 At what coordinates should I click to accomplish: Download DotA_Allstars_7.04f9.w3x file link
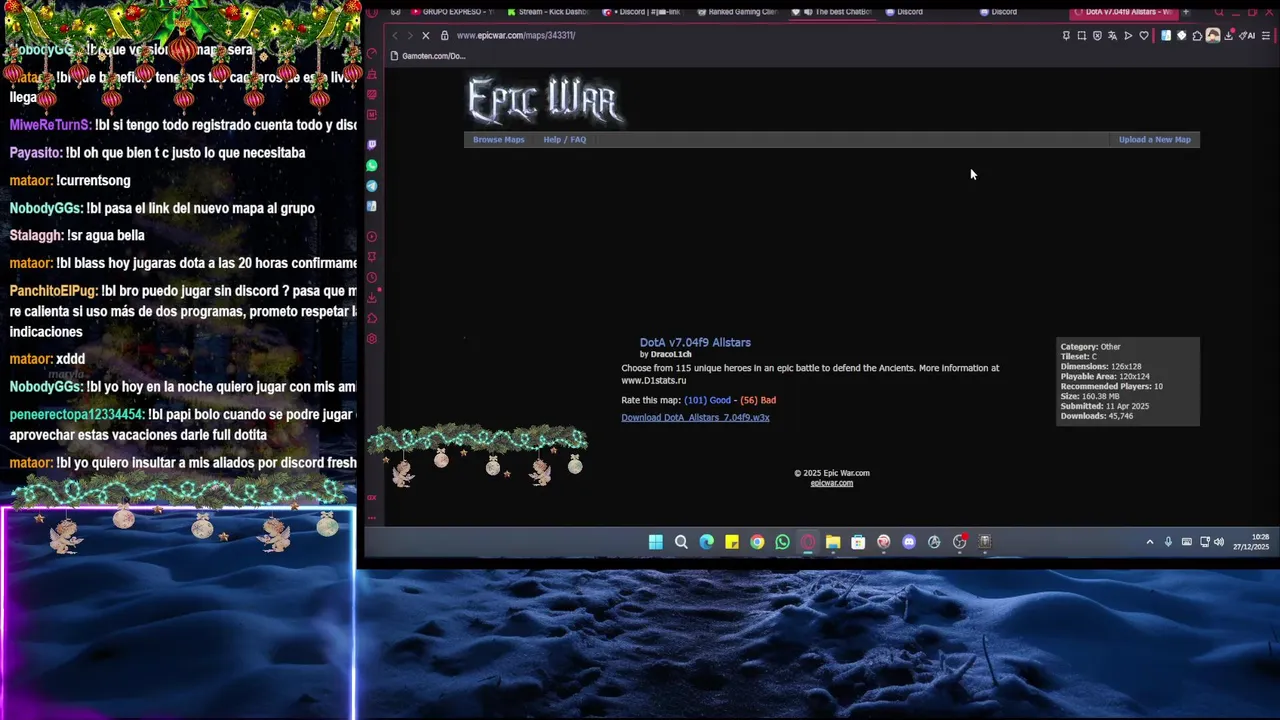pos(695,418)
